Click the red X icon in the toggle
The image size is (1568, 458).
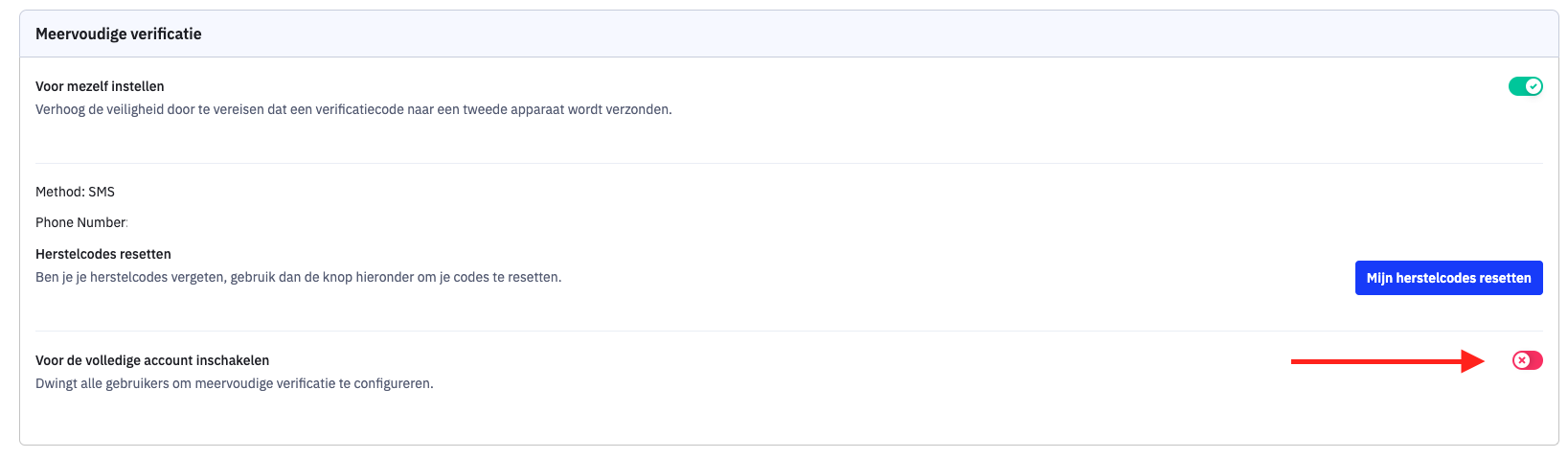click(1522, 360)
